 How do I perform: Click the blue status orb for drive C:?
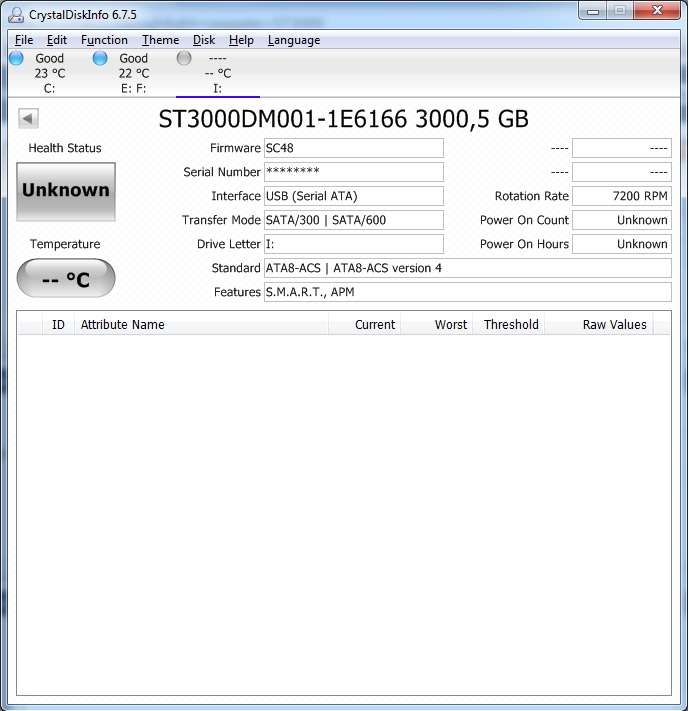(x=16, y=58)
